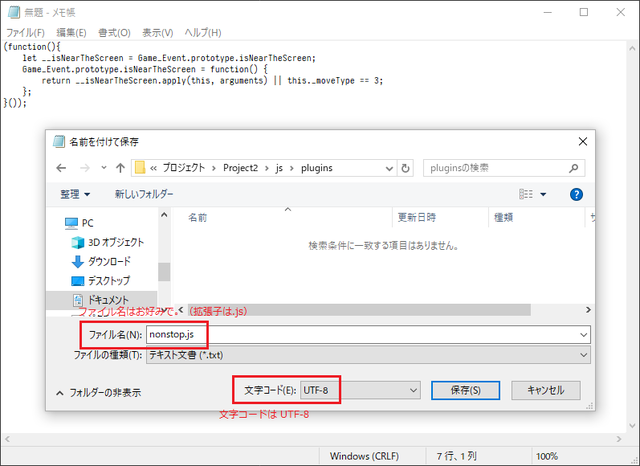
Task: Click the Notepad title bar icon
Action: tap(13, 12)
